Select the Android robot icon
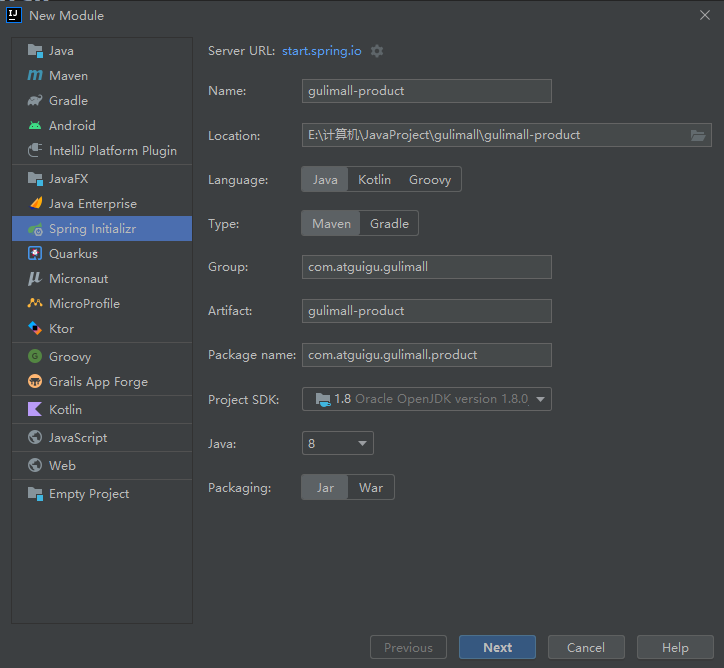The width and height of the screenshot is (724, 668). pos(35,125)
